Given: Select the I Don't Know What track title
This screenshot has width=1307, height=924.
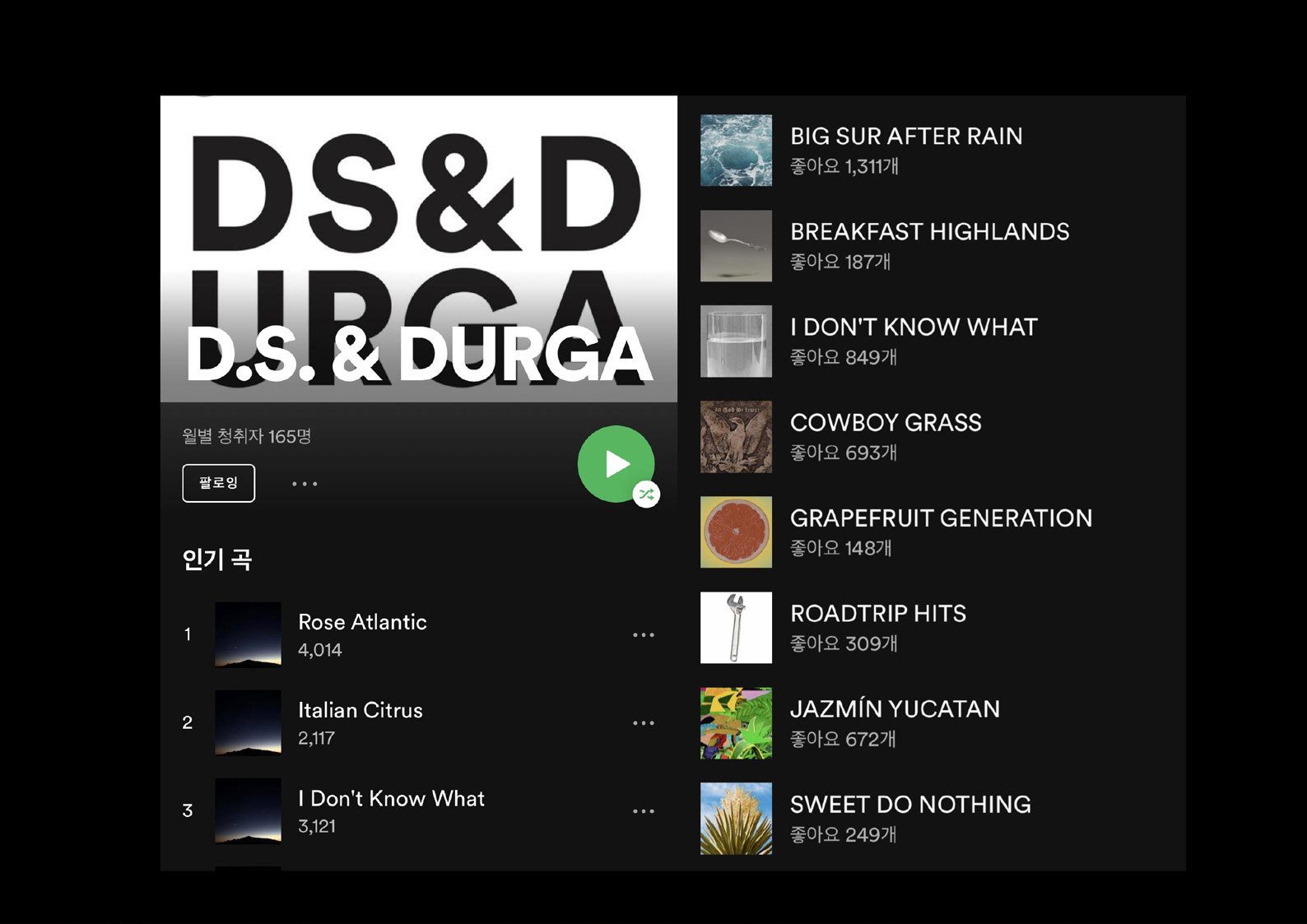Looking at the screenshot, I should 391,798.
